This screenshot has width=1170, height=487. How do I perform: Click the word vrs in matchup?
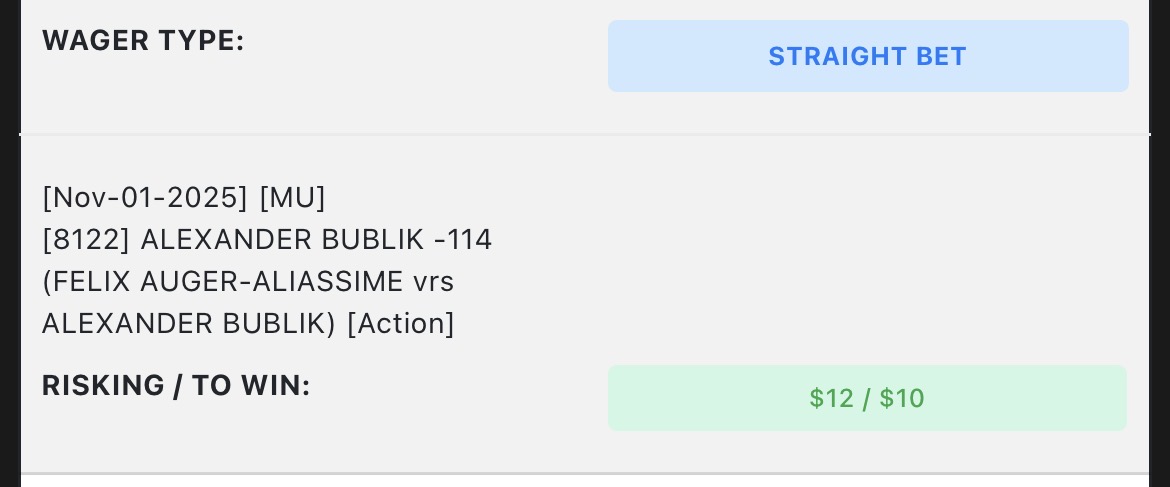[x=433, y=282]
